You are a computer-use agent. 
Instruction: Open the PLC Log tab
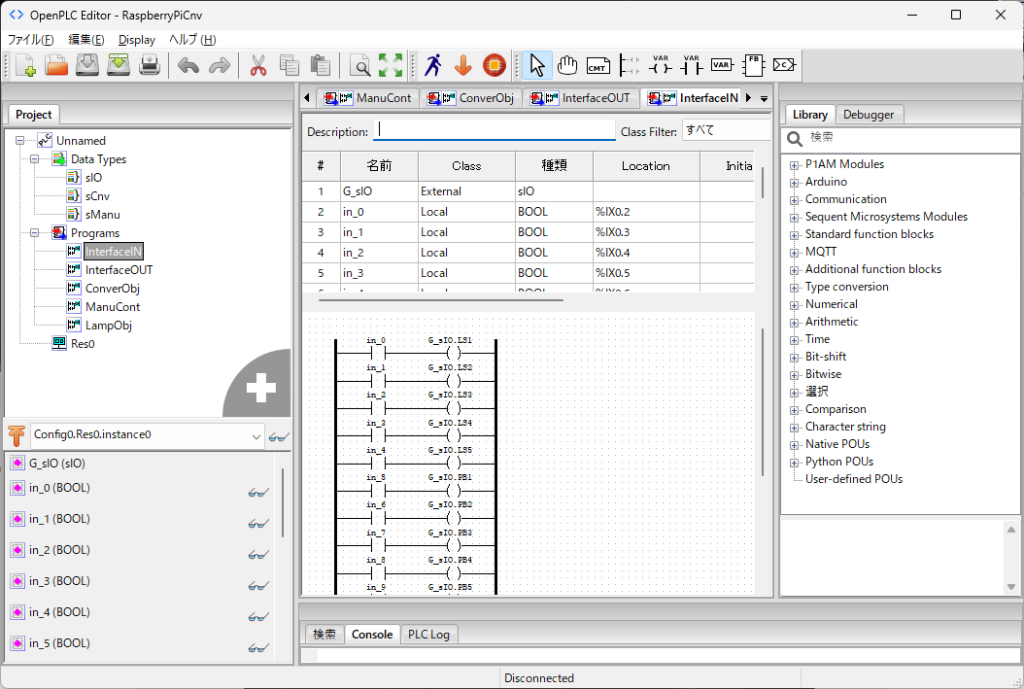pos(428,634)
